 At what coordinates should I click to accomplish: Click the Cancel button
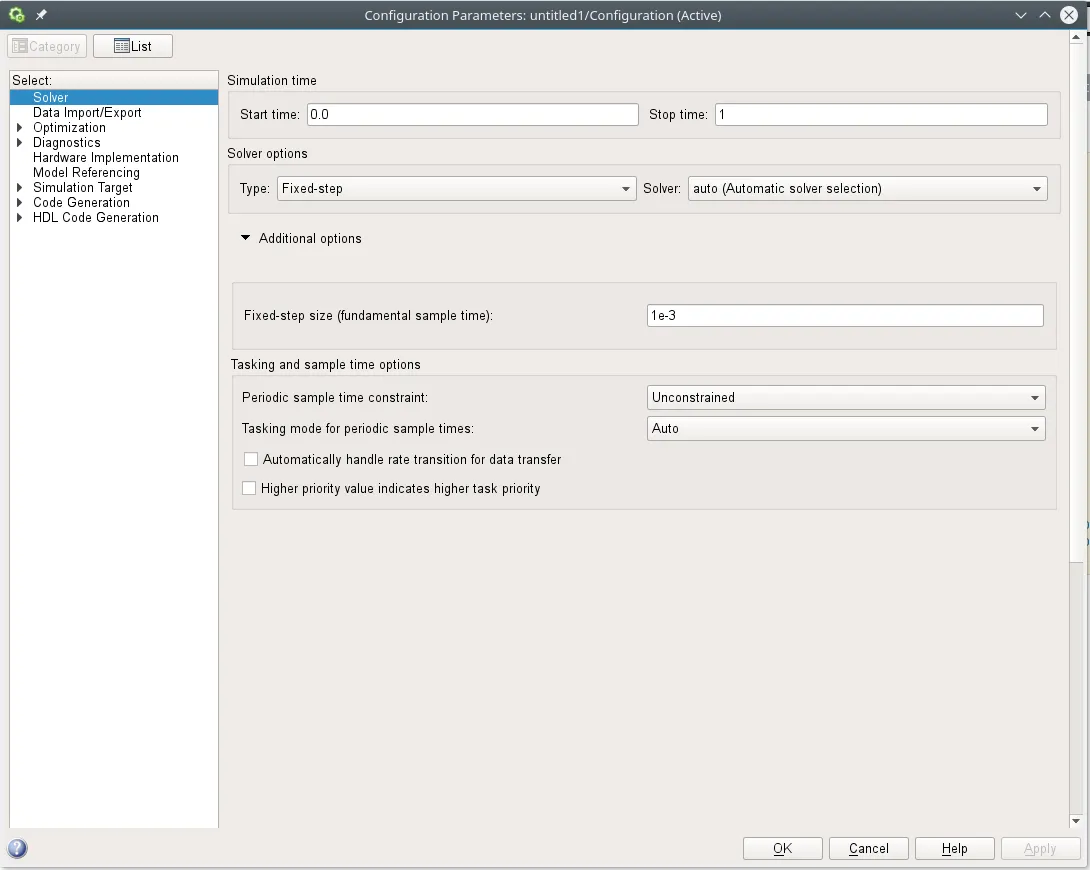868,848
